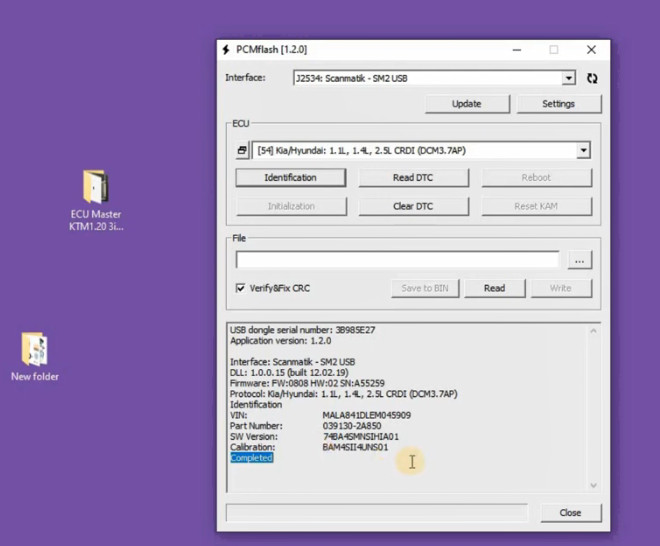Click the Read DTC button
Viewport: 660px width, 546px height.
tap(413, 178)
